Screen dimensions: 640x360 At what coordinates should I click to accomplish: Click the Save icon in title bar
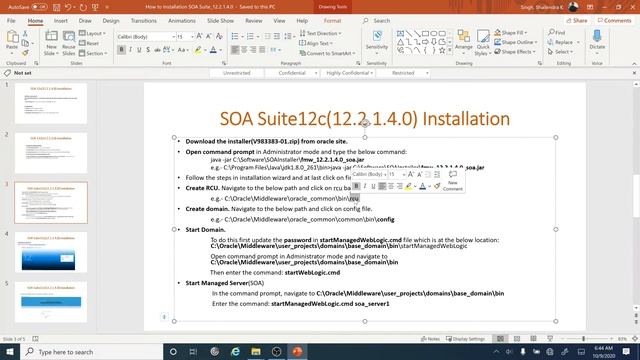(x=56, y=7)
